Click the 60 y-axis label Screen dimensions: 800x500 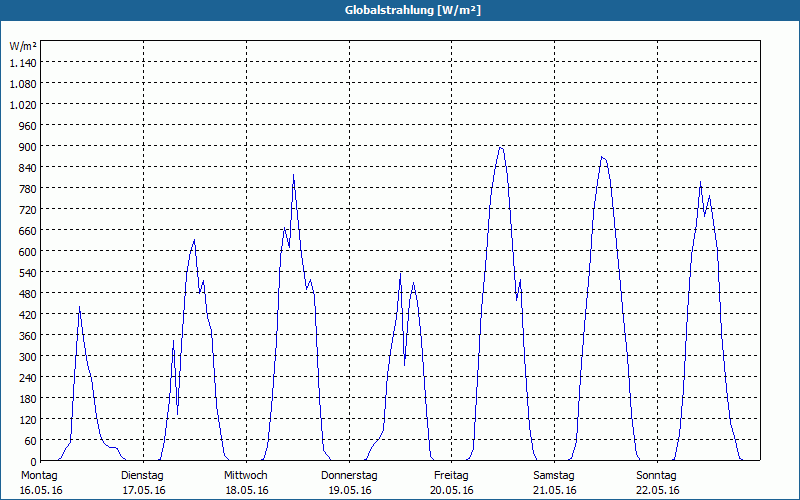[x=31, y=440]
